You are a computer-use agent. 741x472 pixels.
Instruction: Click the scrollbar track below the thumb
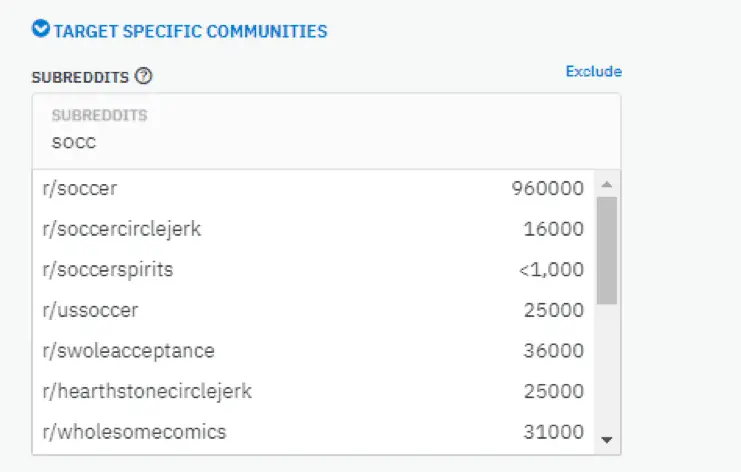(x=607, y=368)
